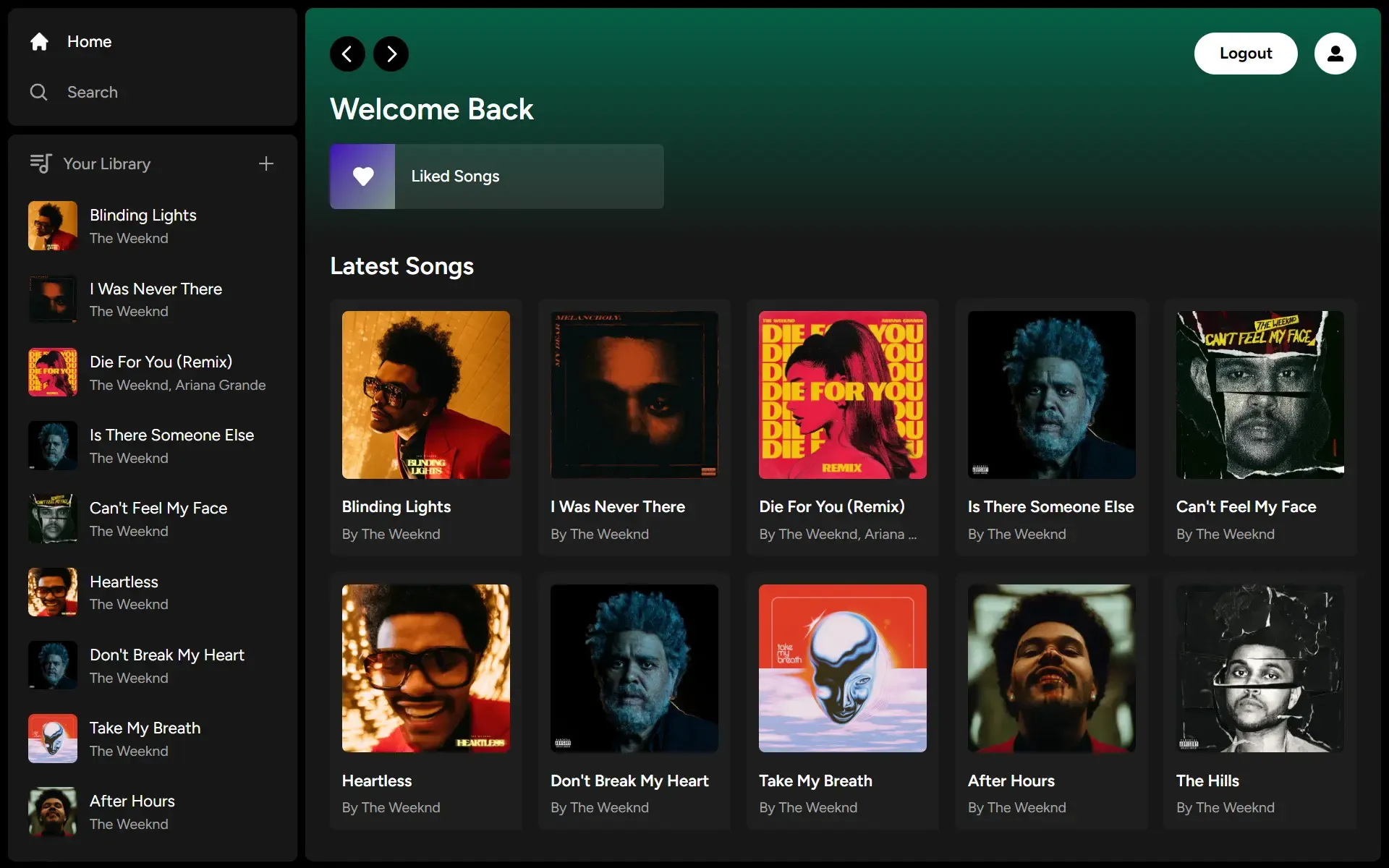1389x868 pixels.
Task: Navigate forward with the right arrow
Action: (391, 54)
